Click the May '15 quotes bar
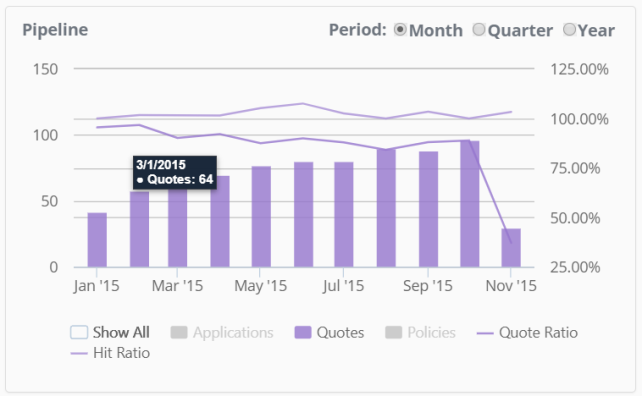This screenshot has width=642, height=396. click(261, 217)
